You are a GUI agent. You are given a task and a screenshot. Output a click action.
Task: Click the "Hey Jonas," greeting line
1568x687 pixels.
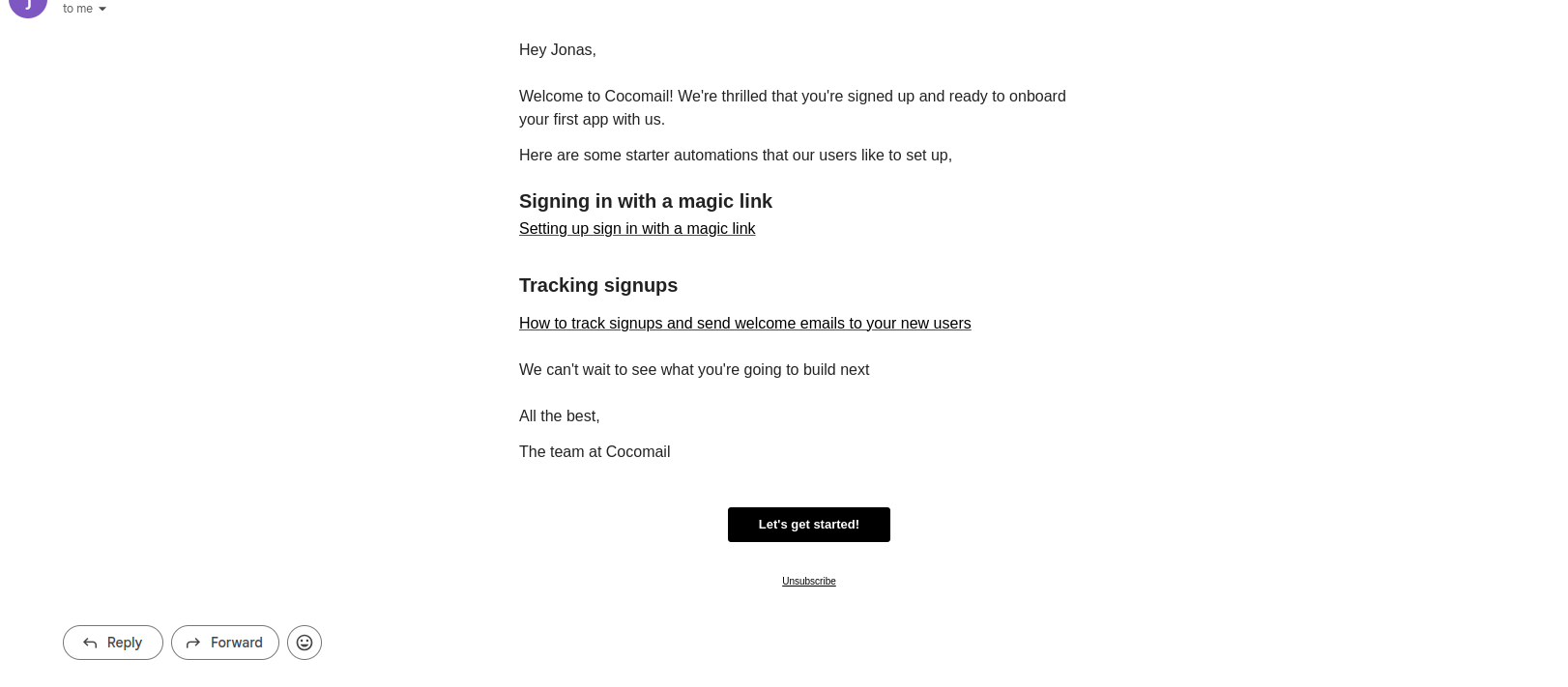pos(558,50)
